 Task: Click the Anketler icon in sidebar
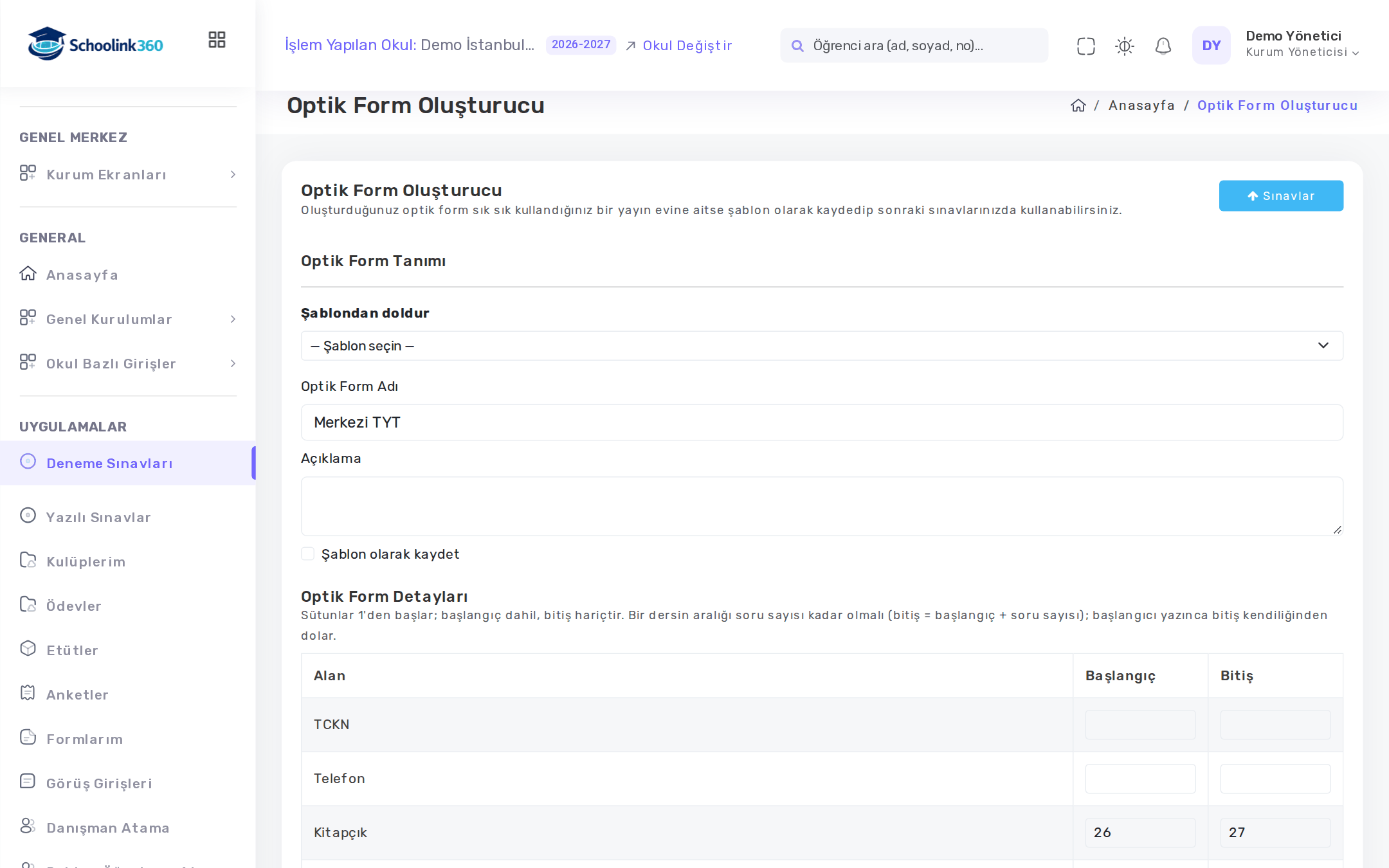click(x=28, y=693)
